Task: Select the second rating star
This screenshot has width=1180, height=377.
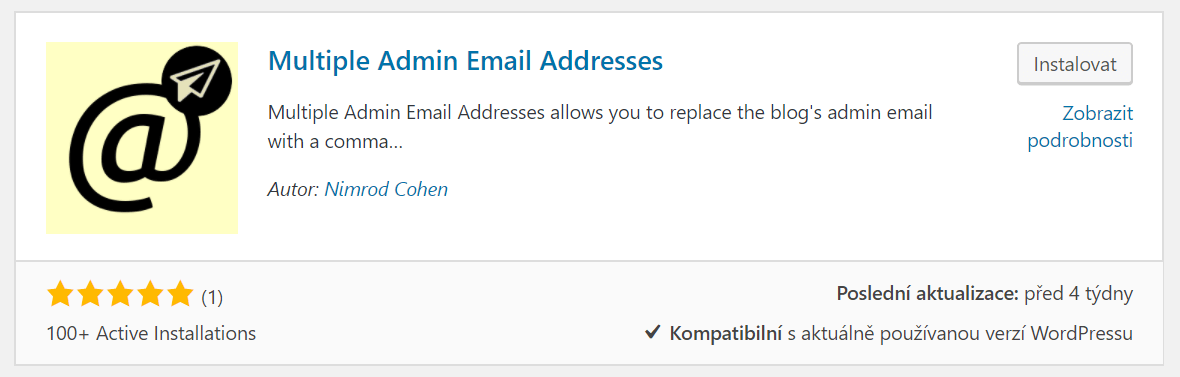Action: (90, 295)
